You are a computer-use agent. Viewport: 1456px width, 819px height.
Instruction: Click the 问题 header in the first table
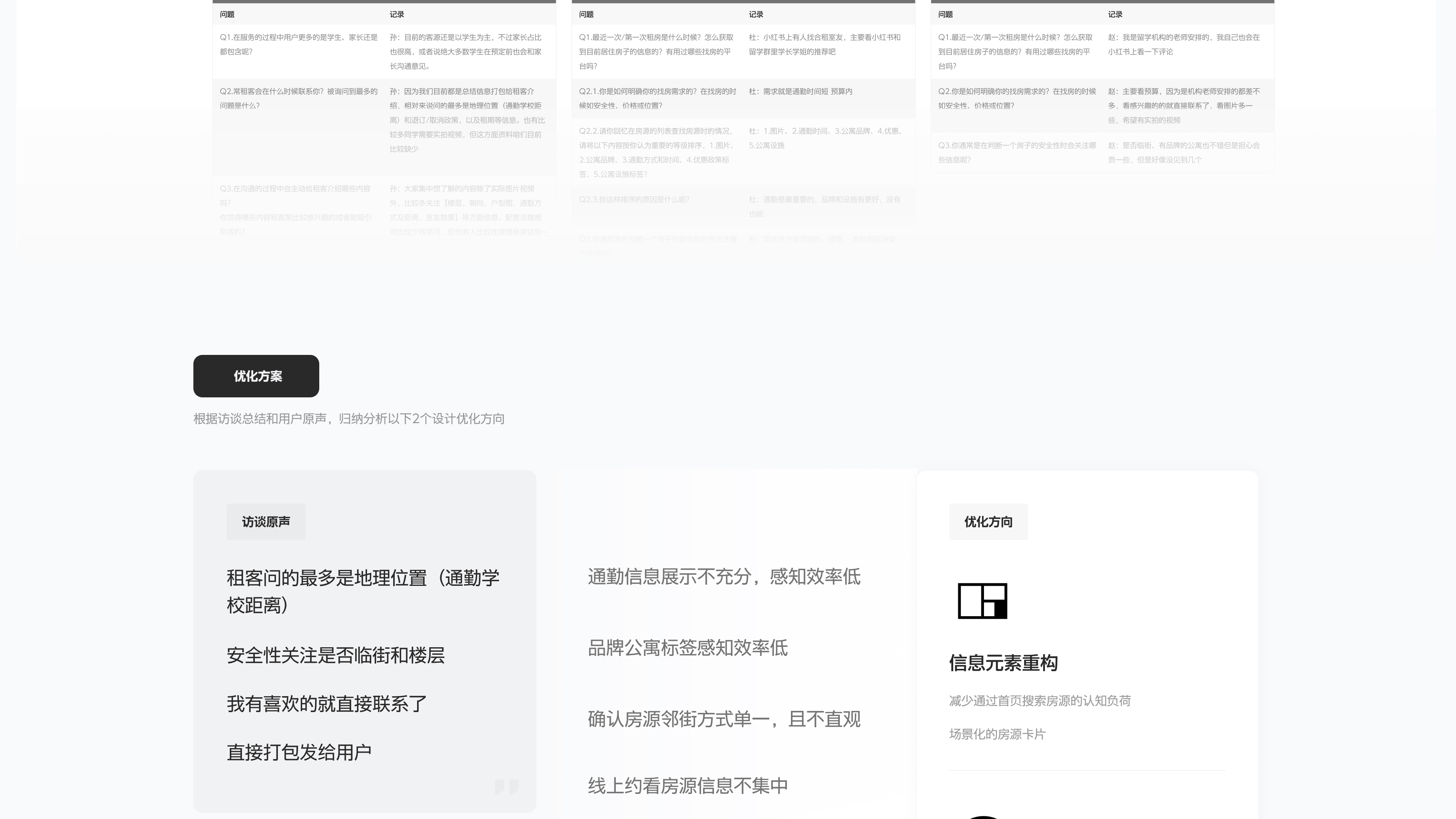pyautogui.click(x=227, y=14)
